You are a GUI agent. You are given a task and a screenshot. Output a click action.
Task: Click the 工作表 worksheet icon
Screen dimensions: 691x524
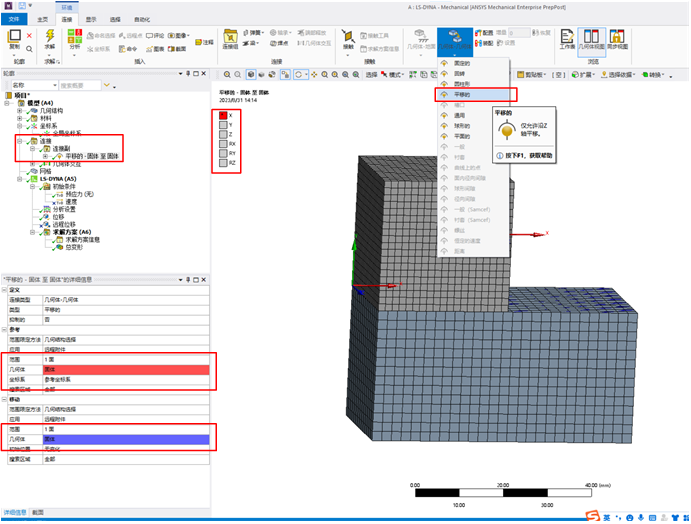click(567, 36)
